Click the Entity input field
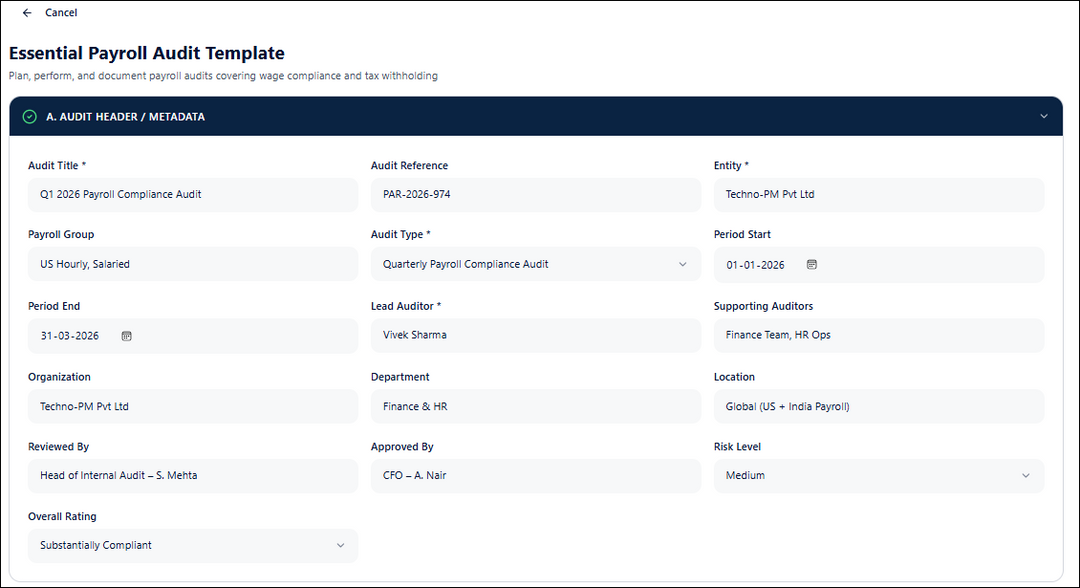The height and width of the screenshot is (588, 1080). pos(879,195)
